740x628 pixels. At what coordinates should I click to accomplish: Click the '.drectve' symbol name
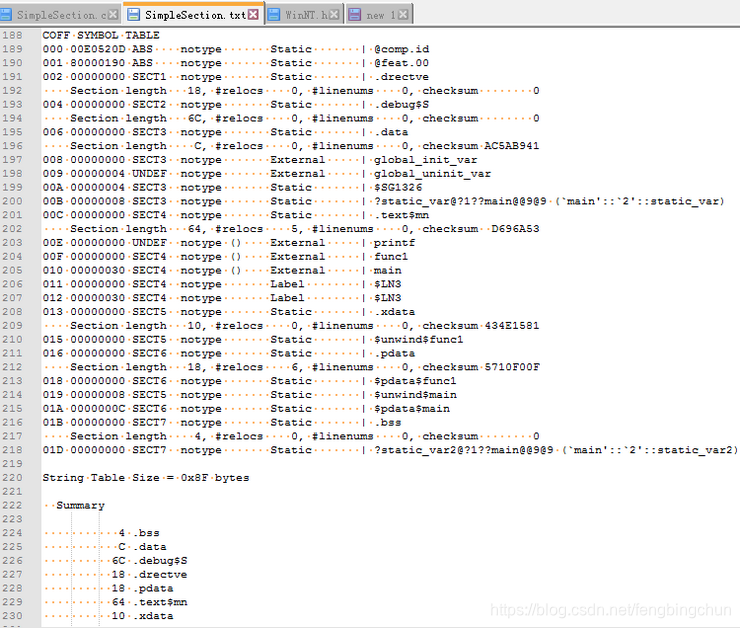pyautogui.click(x=402, y=76)
